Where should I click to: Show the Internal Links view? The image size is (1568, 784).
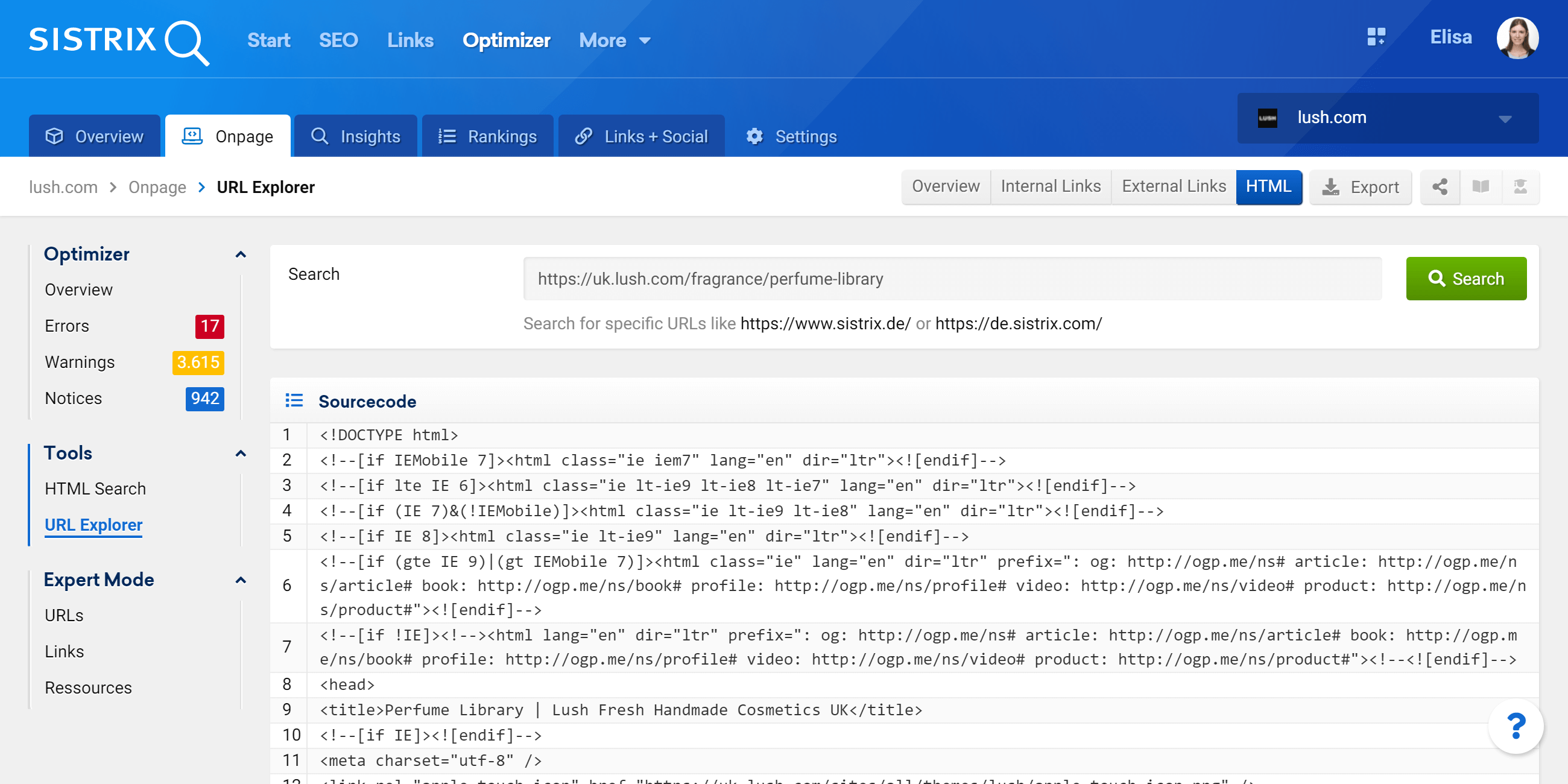click(1051, 186)
